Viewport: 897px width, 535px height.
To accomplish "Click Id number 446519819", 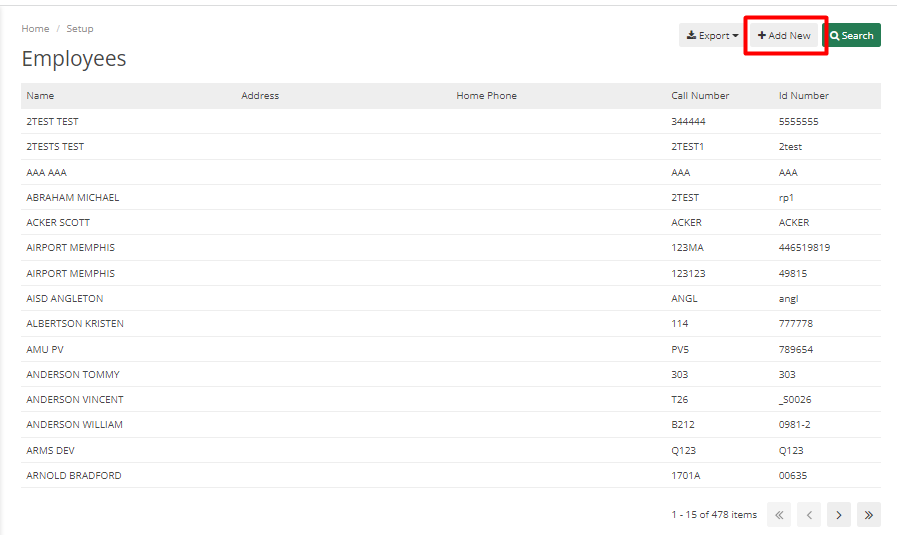I will tap(804, 248).
